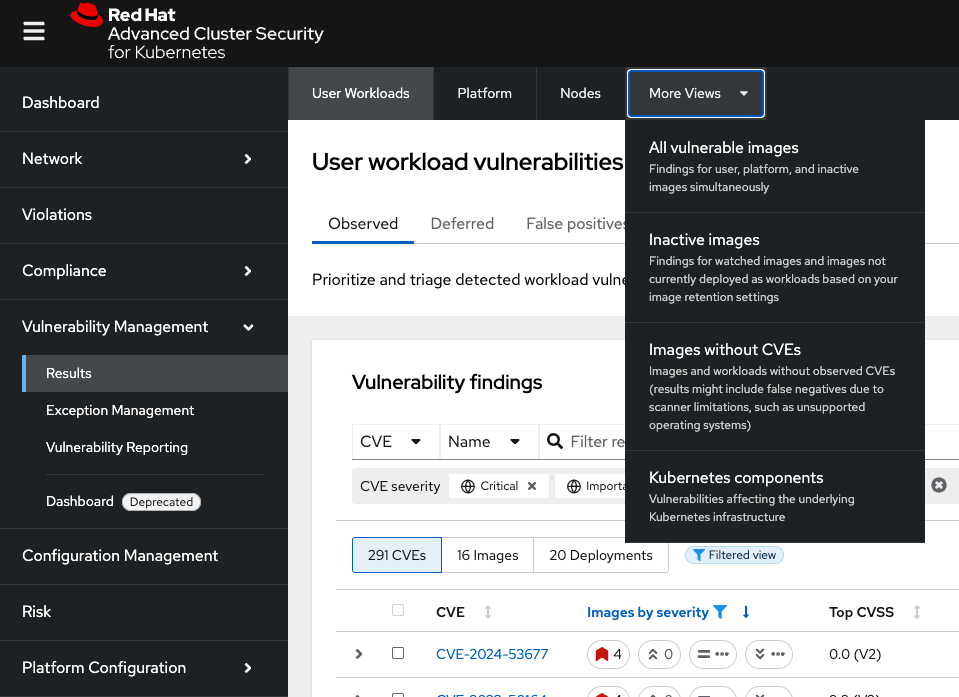Check the CVE-2024-53677 row checkbox
Screen dimensions: 959x697
pos(398,653)
